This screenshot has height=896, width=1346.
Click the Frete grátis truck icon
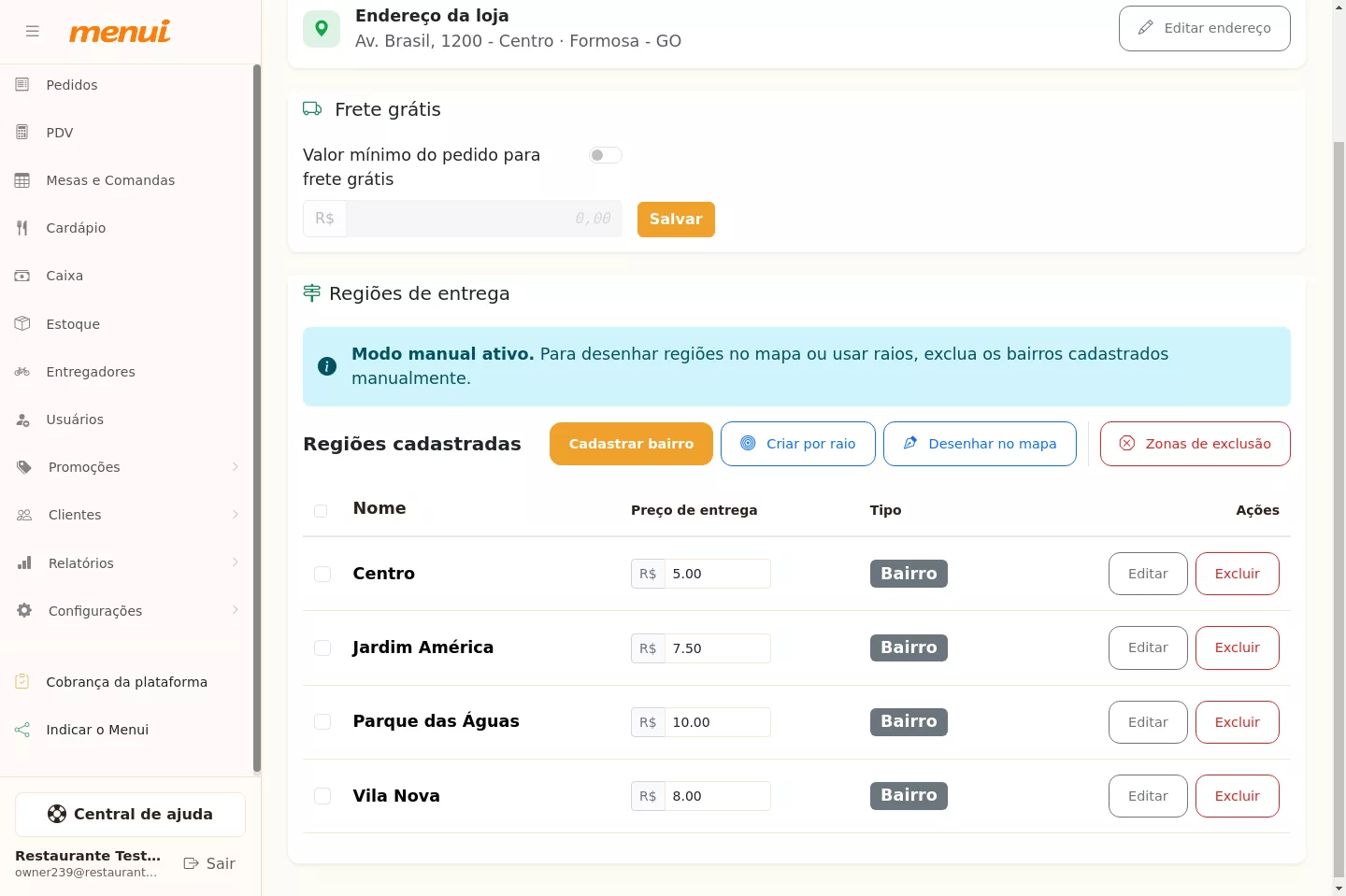(x=312, y=109)
